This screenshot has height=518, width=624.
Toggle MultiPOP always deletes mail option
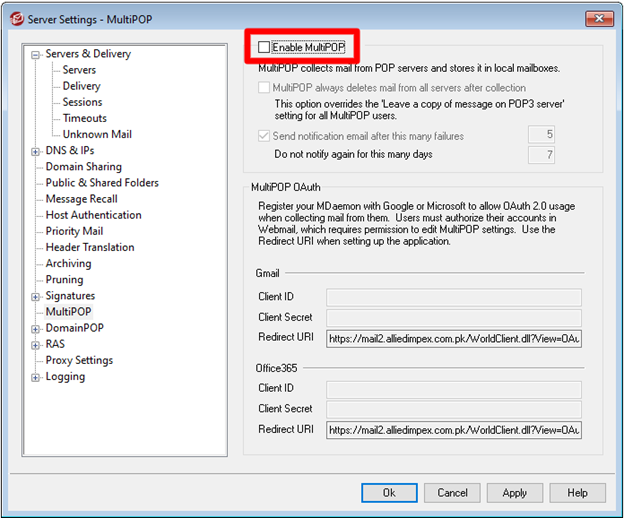[263, 88]
